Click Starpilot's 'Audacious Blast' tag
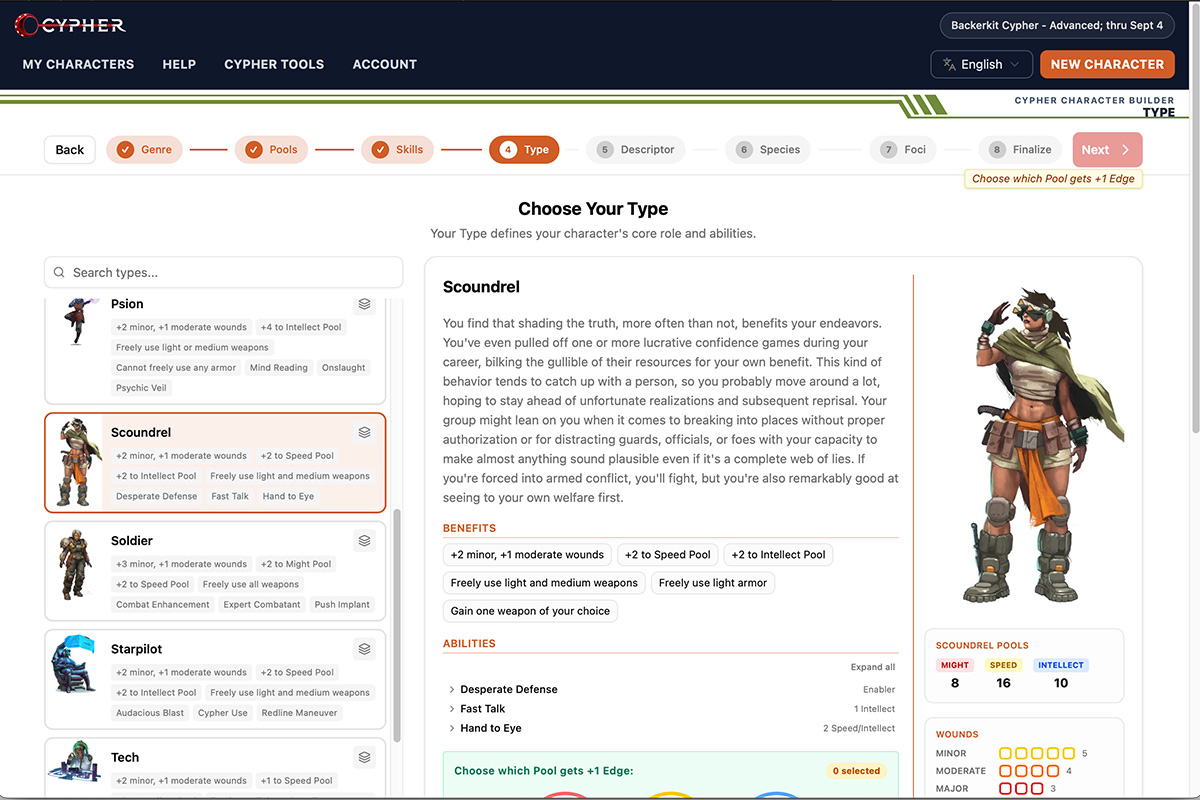 coord(150,713)
